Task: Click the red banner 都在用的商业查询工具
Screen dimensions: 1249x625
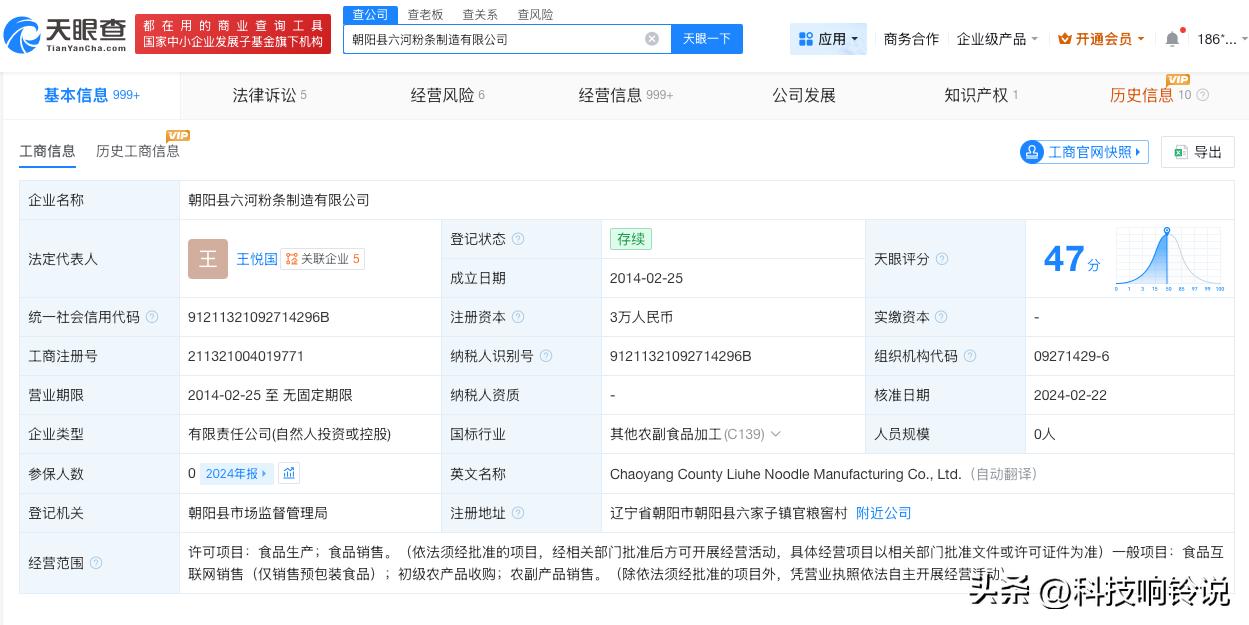Action: point(233,34)
